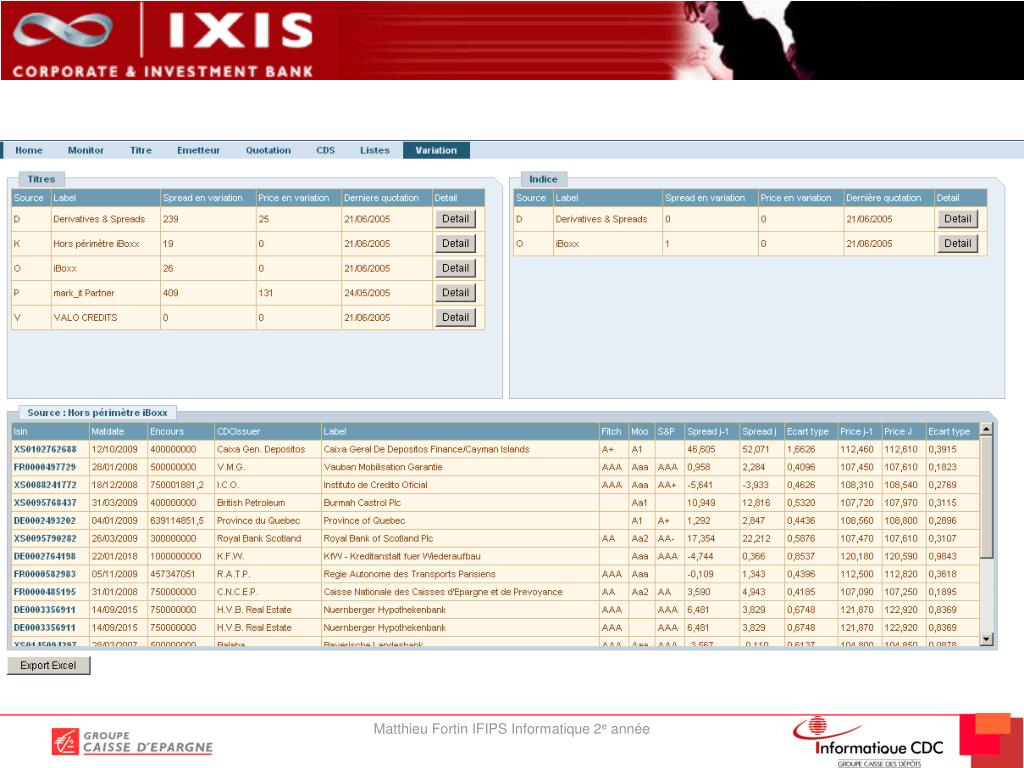Click the CDCIssuer column header
This screenshot has width=1024, height=768.
click(268, 432)
